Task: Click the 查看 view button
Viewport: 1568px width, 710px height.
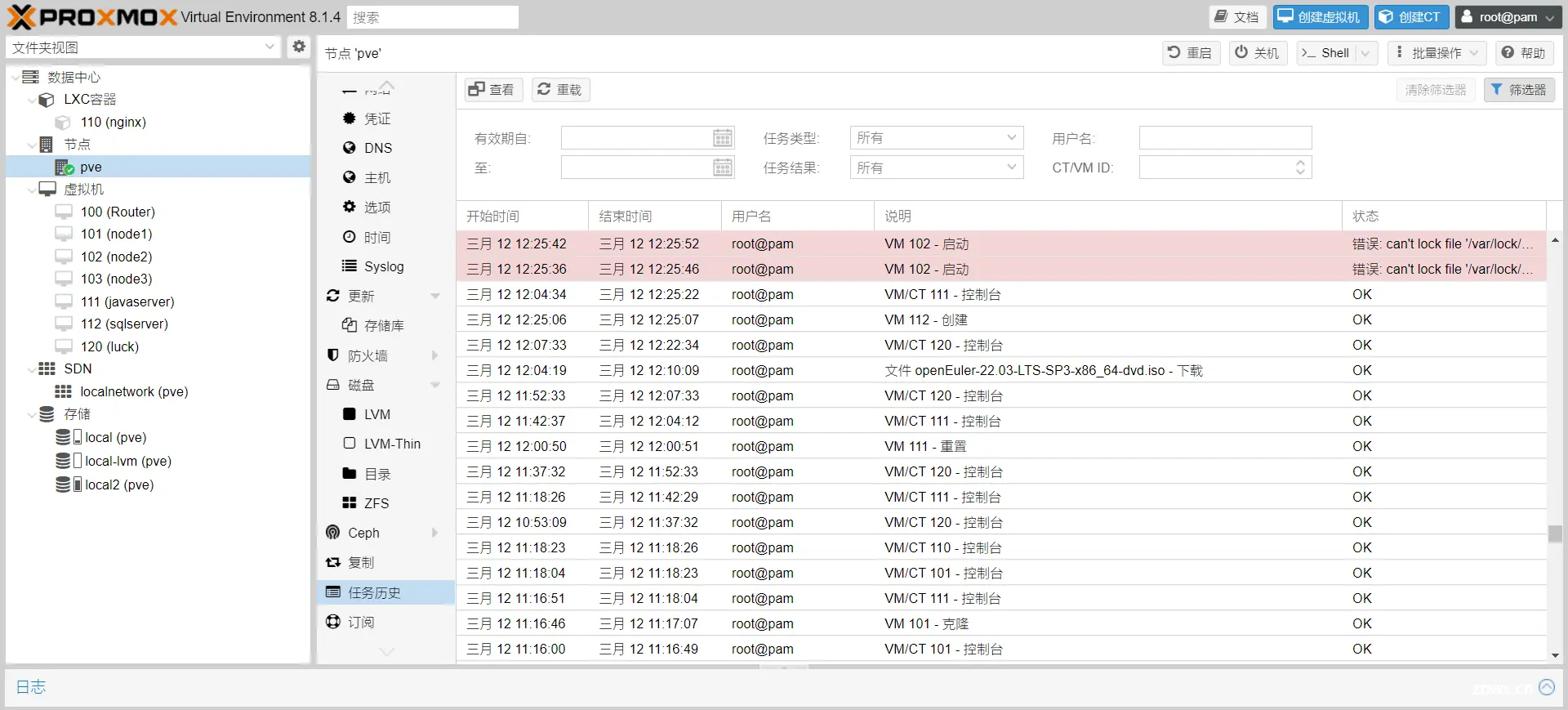Action: [493, 90]
